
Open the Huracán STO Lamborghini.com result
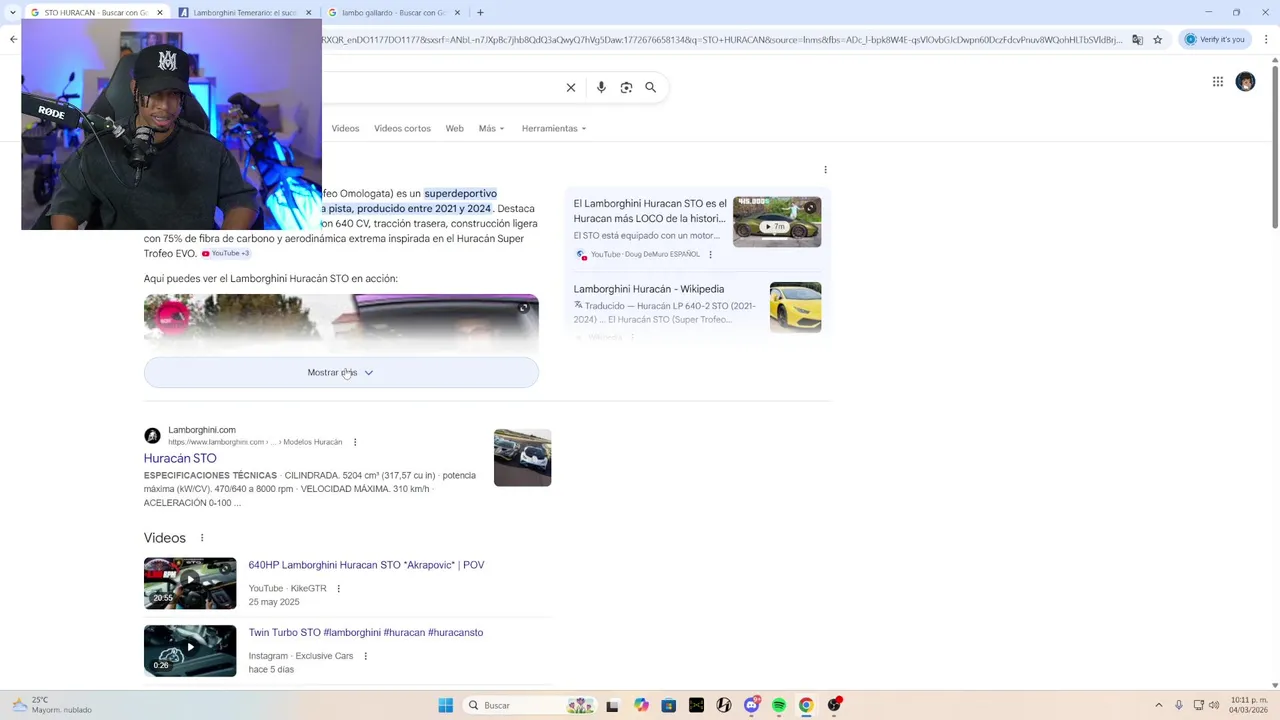coord(180,458)
